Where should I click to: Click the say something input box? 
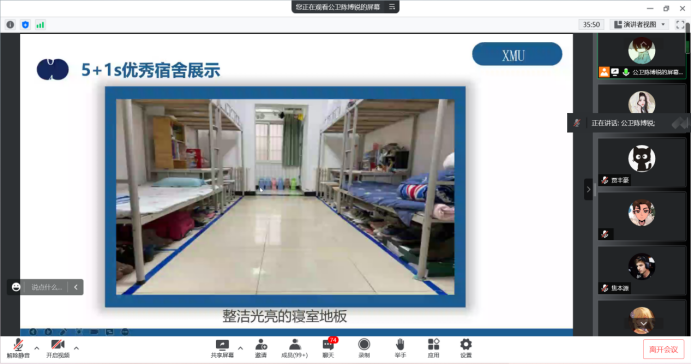tap(45, 287)
